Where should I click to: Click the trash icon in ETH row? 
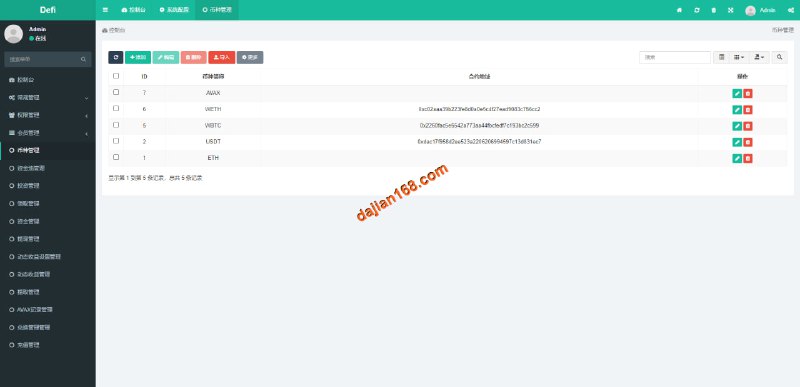(748, 159)
